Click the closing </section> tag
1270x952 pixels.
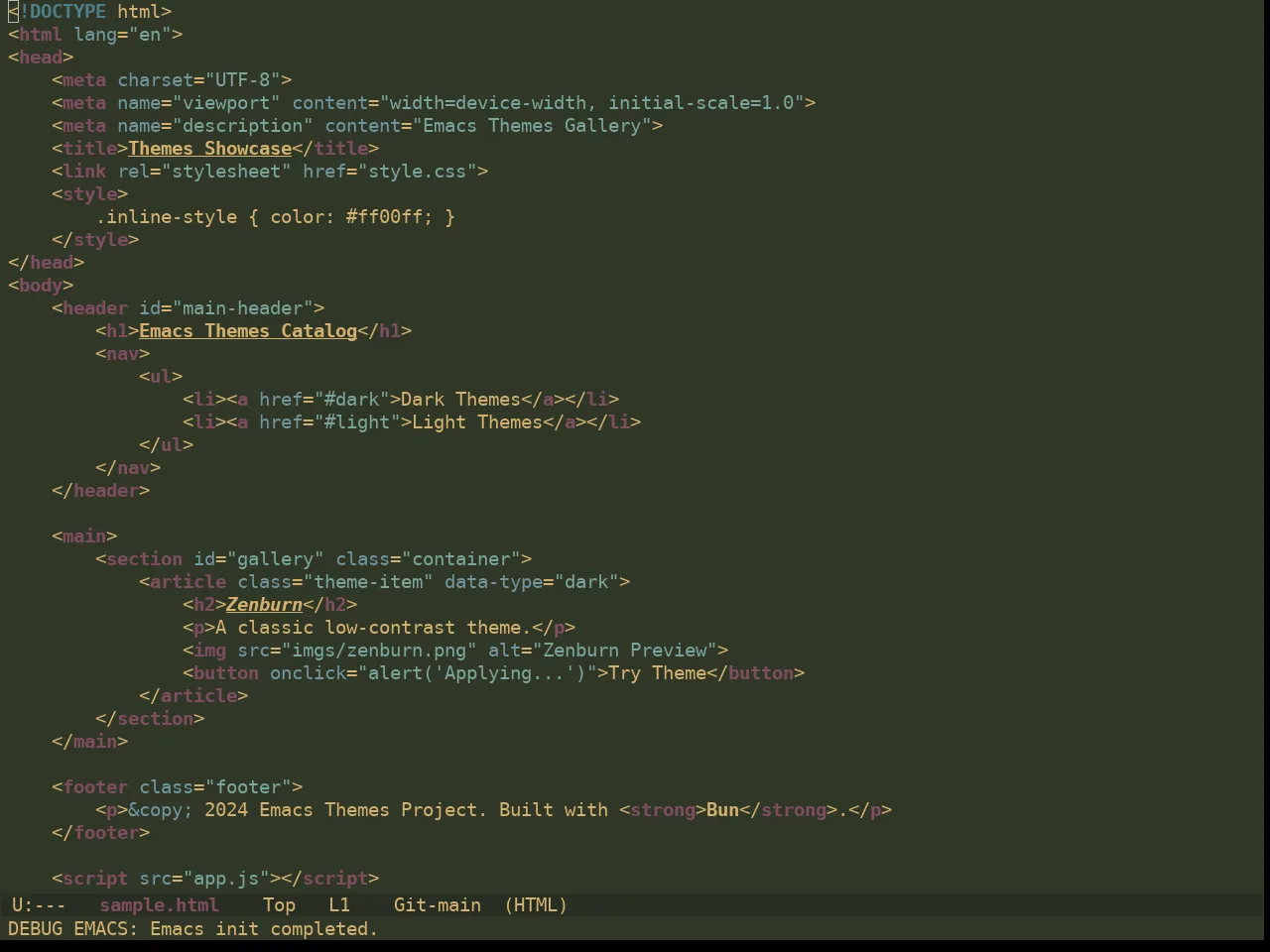[150, 719]
